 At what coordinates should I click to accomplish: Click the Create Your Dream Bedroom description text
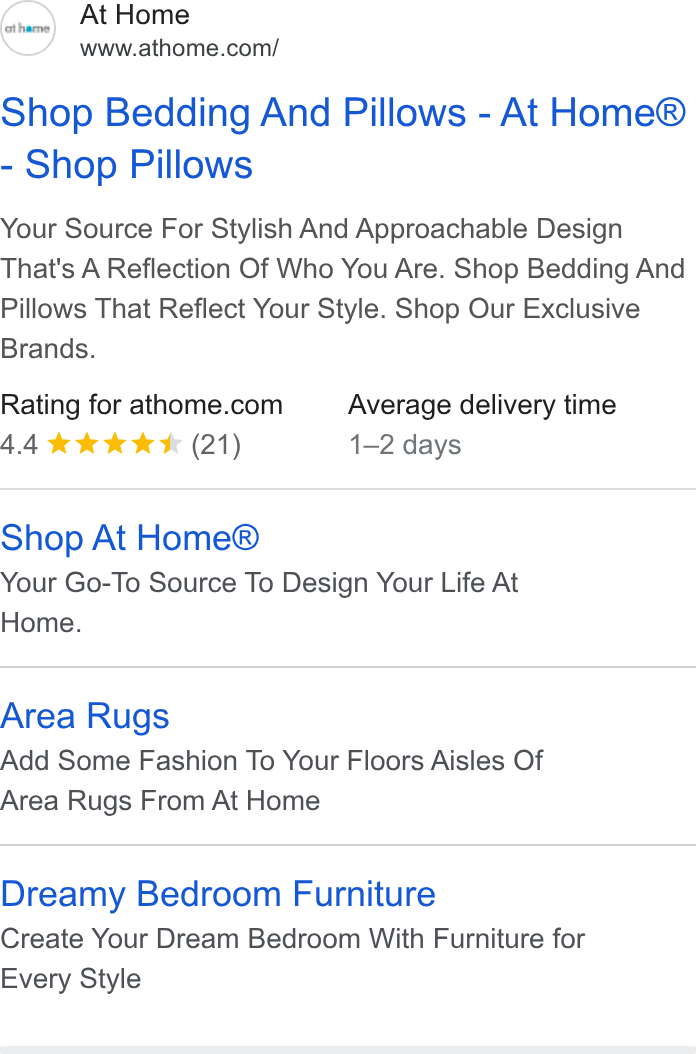pos(293,959)
